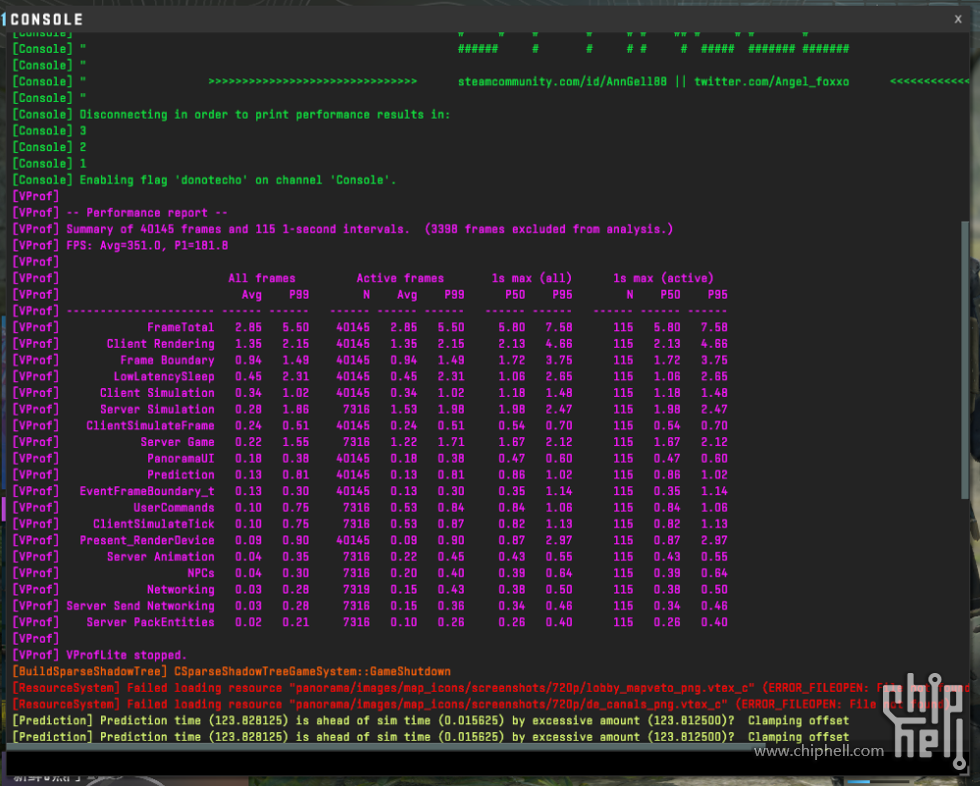Image resolution: width=980 pixels, height=786 pixels.
Task: Click the Client Rendering row label
Action: pyautogui.click(x=160, y=344)
